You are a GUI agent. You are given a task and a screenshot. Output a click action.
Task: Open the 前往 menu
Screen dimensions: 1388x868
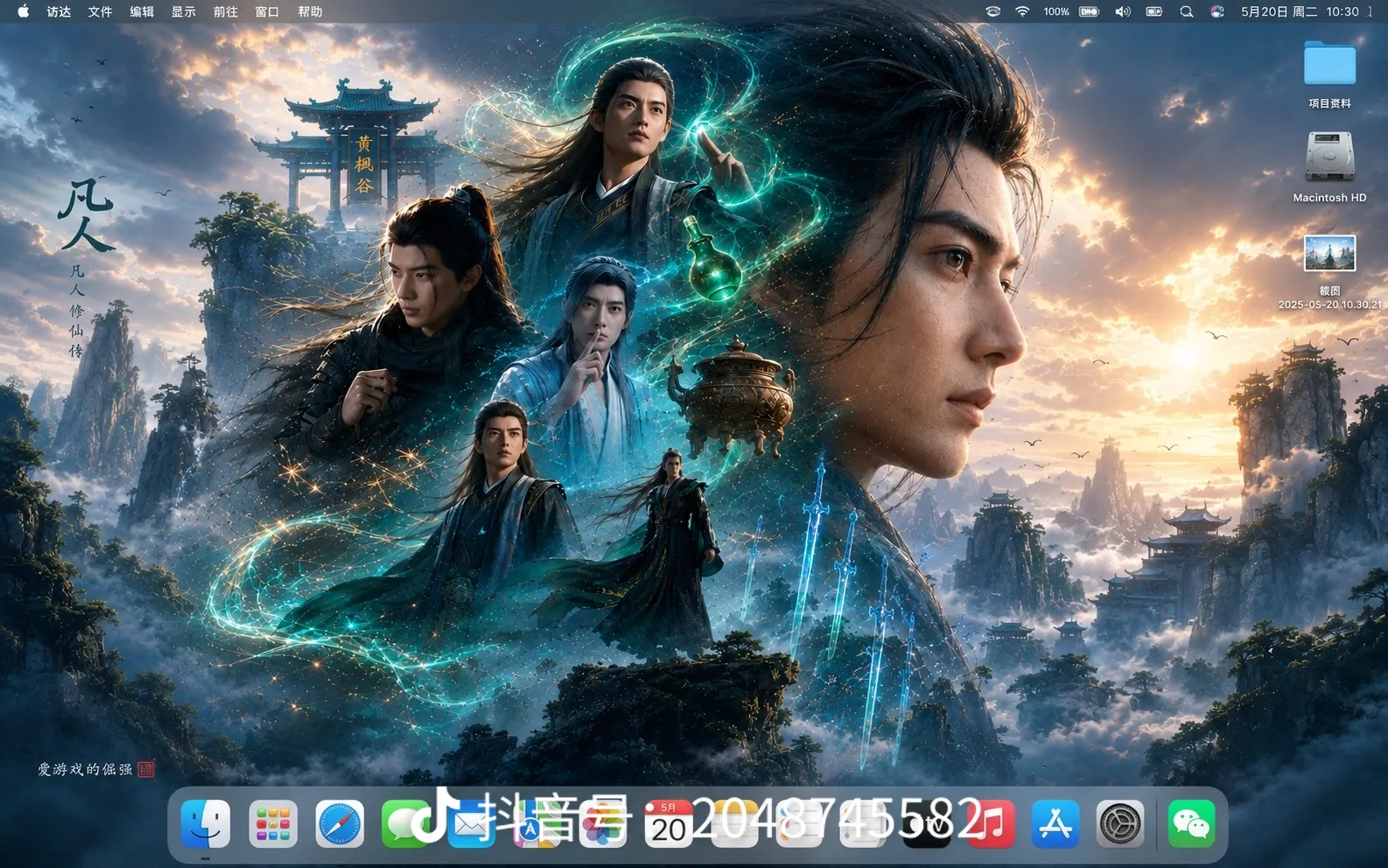click(x=226, y=11)
